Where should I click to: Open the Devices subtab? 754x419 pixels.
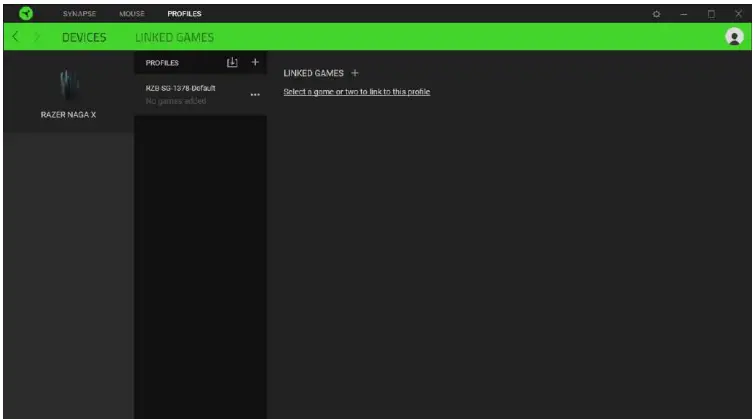(84, 37)
